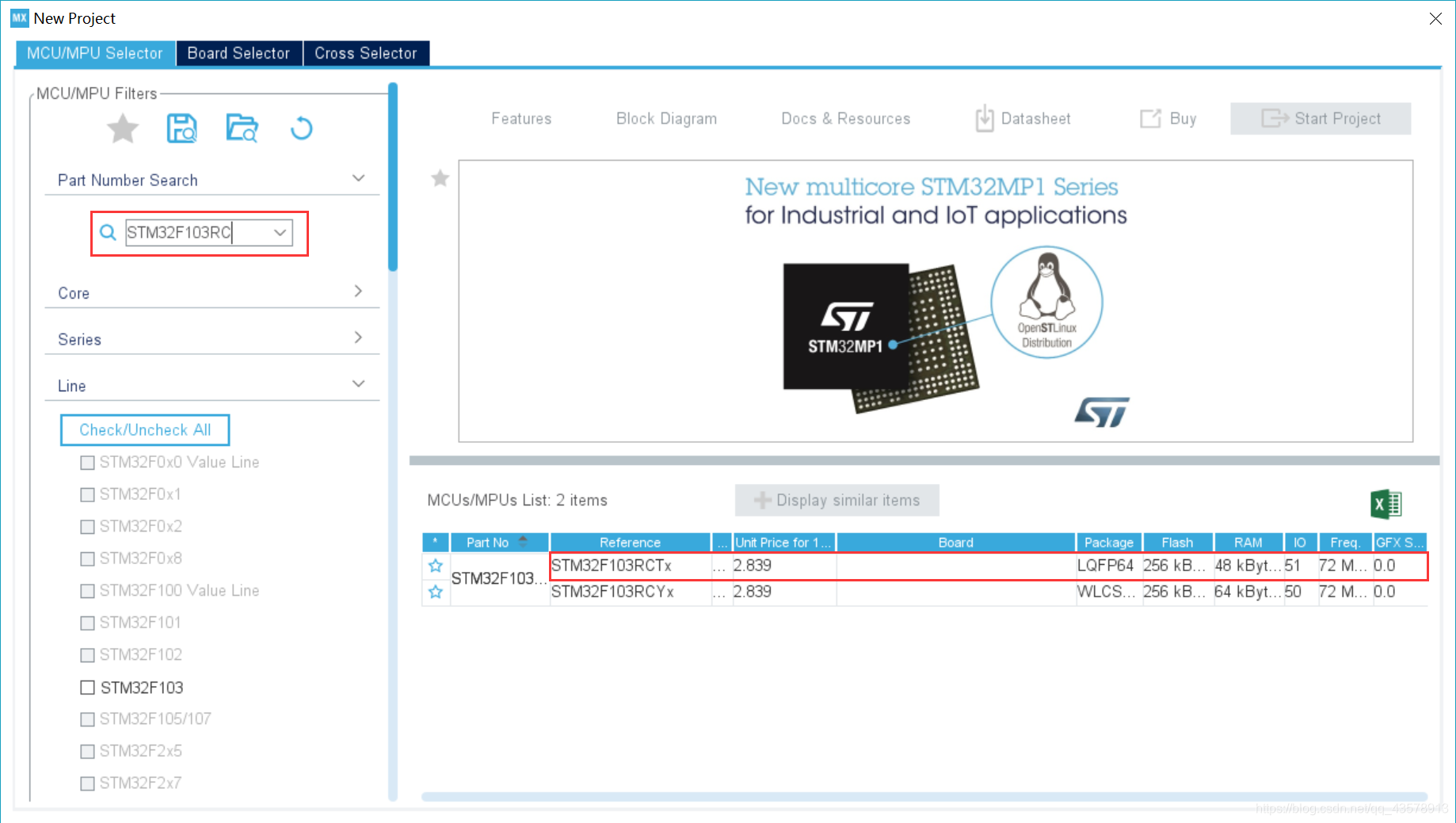Toggle STM32F0x0 Value Line checkbox
This screenshot has width=1456, height=823.
click(x=87, y=463)
